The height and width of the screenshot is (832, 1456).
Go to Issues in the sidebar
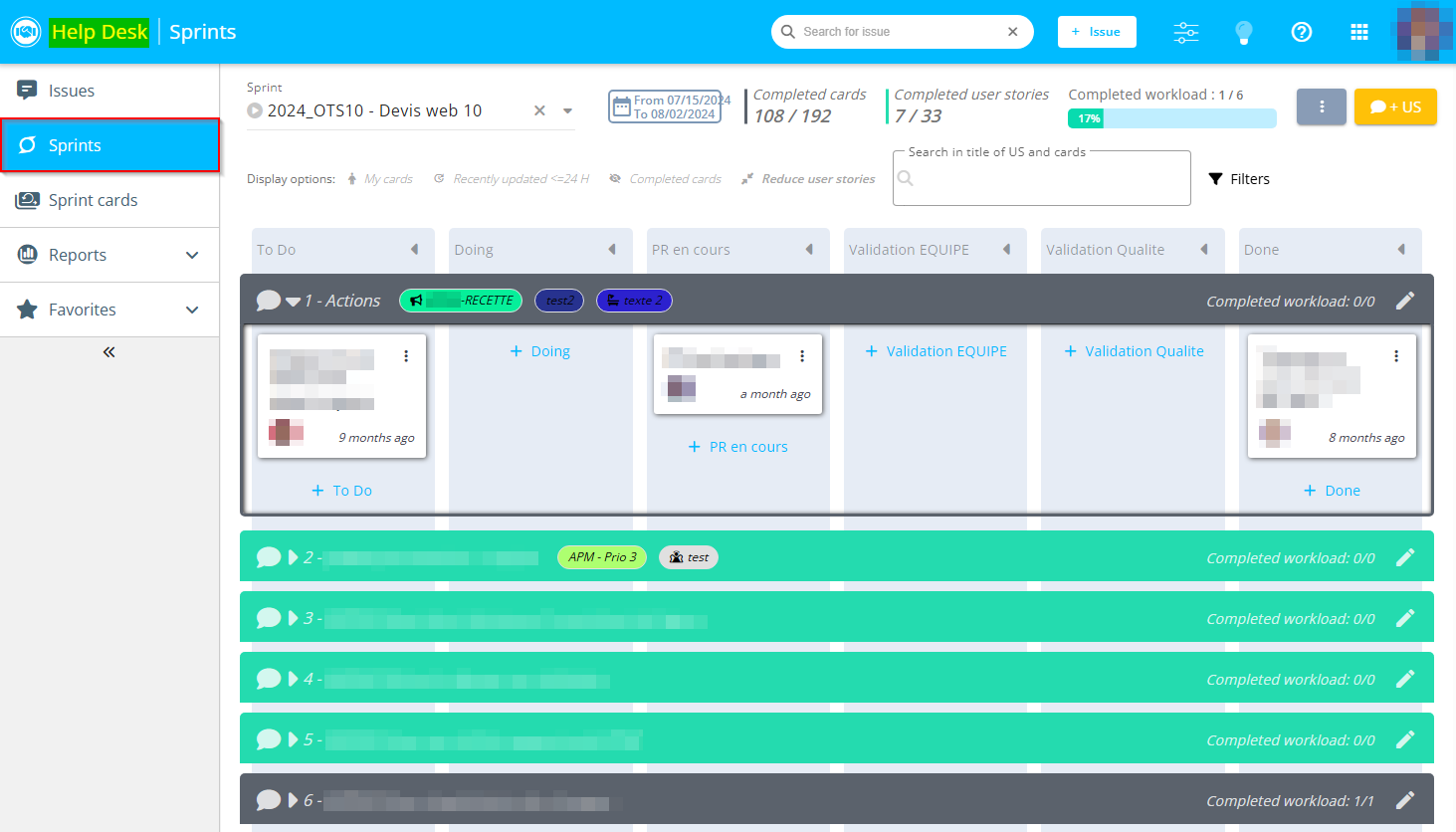(72, 91)
